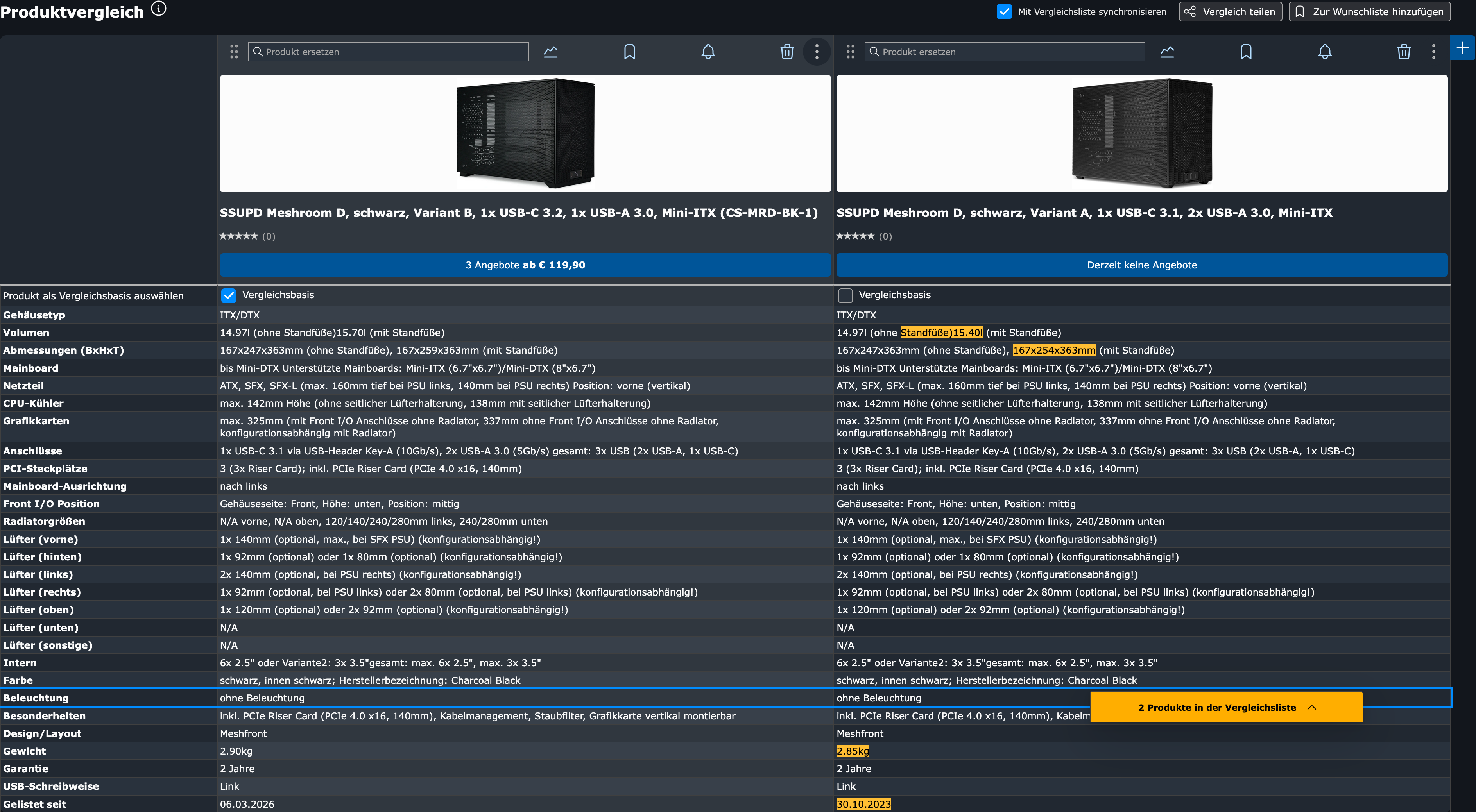The image size is (1476, 812).
Task: Click the 'Vergleich teilen' button
Action: click(x=1230, y=11)
